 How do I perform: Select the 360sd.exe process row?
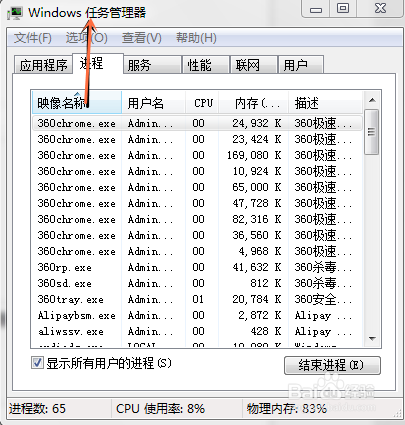[x=197, y=283]
